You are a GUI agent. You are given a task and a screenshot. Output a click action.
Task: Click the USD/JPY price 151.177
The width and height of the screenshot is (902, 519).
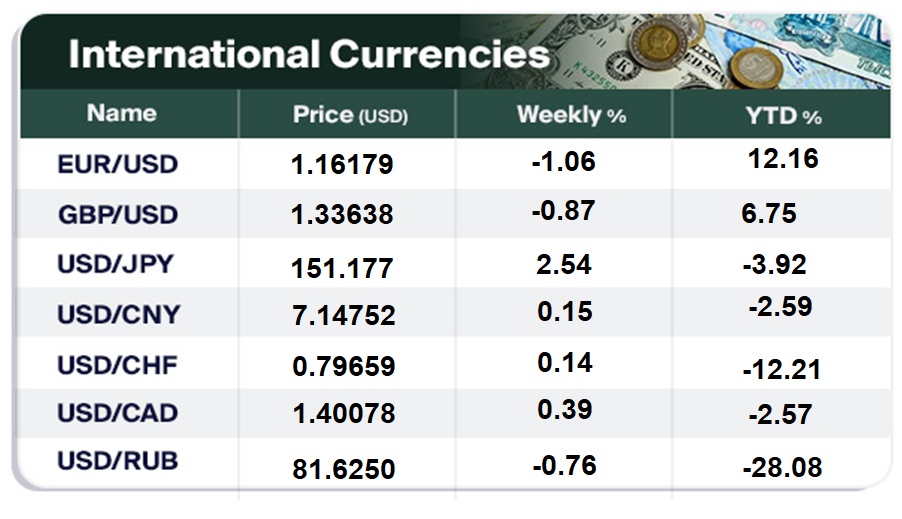click(x=342, y=268)
